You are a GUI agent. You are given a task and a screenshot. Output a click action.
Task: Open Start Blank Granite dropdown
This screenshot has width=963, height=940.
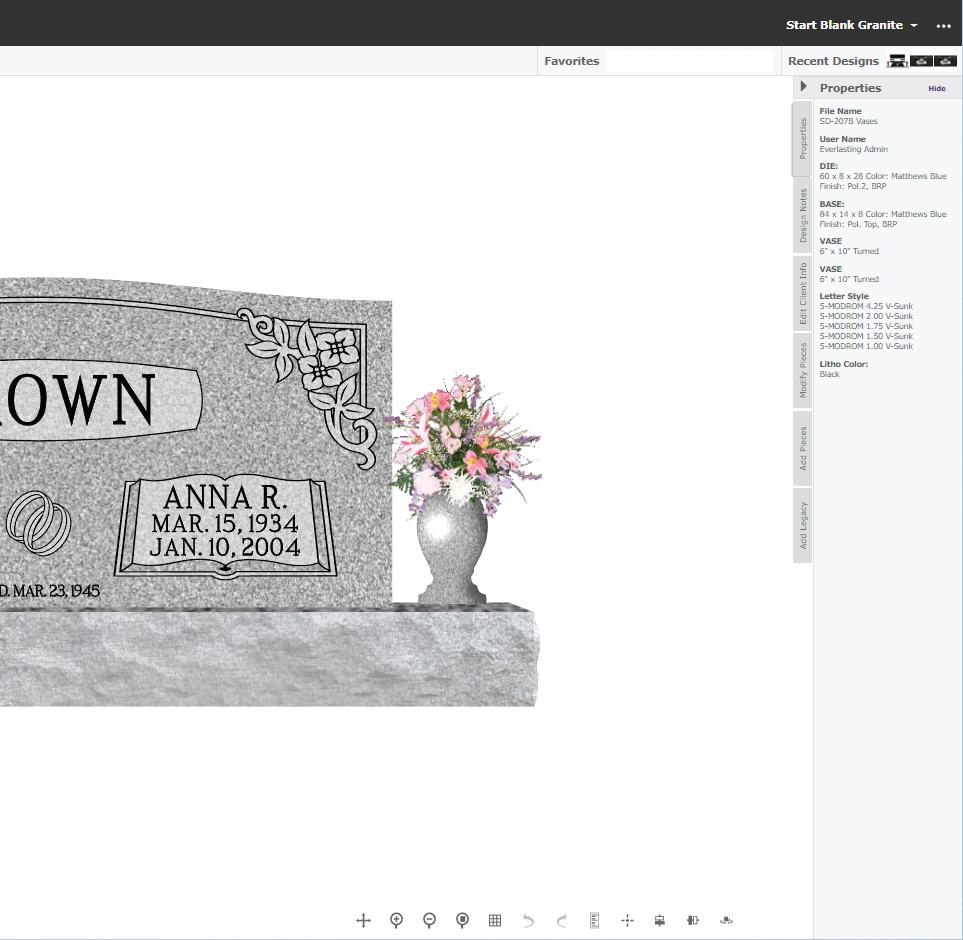pyautogui.click(x=851, y=25)
